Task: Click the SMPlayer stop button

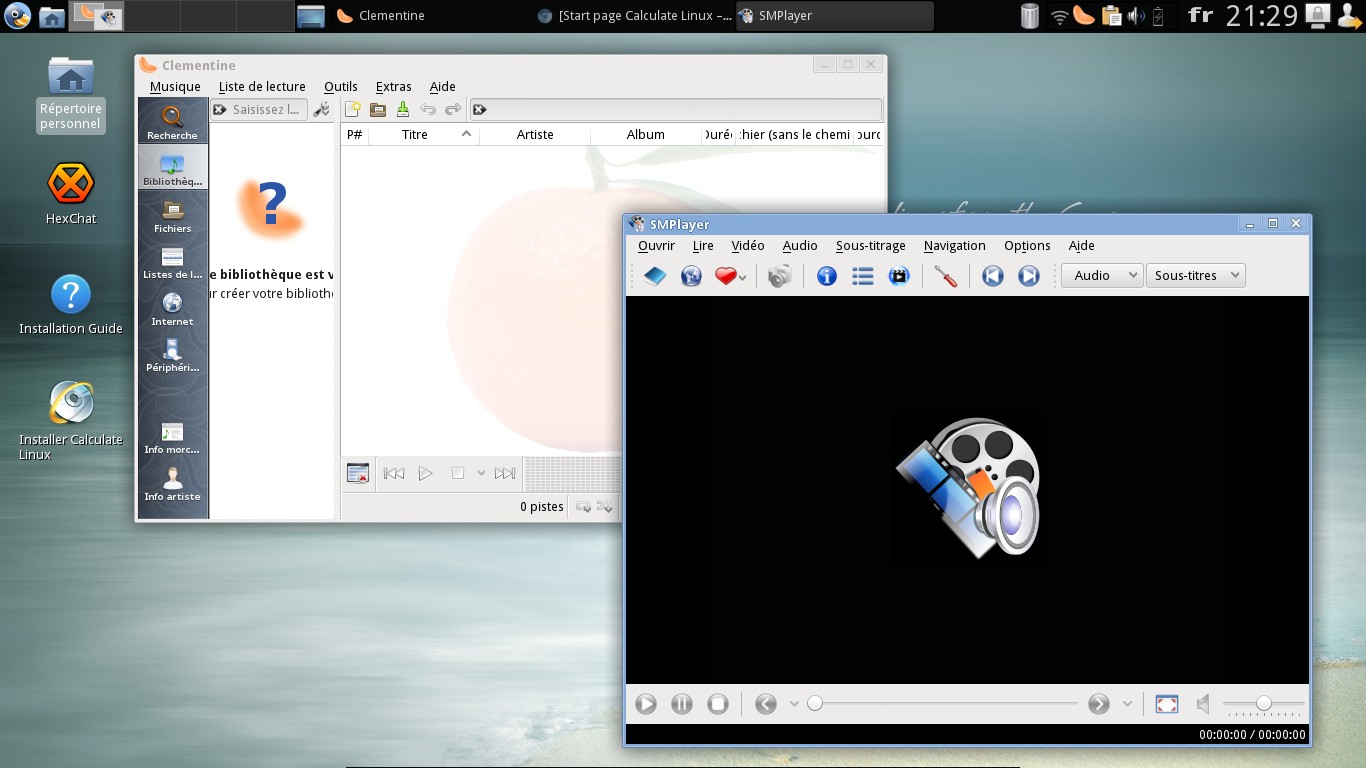Action: (x=718, y=704)
